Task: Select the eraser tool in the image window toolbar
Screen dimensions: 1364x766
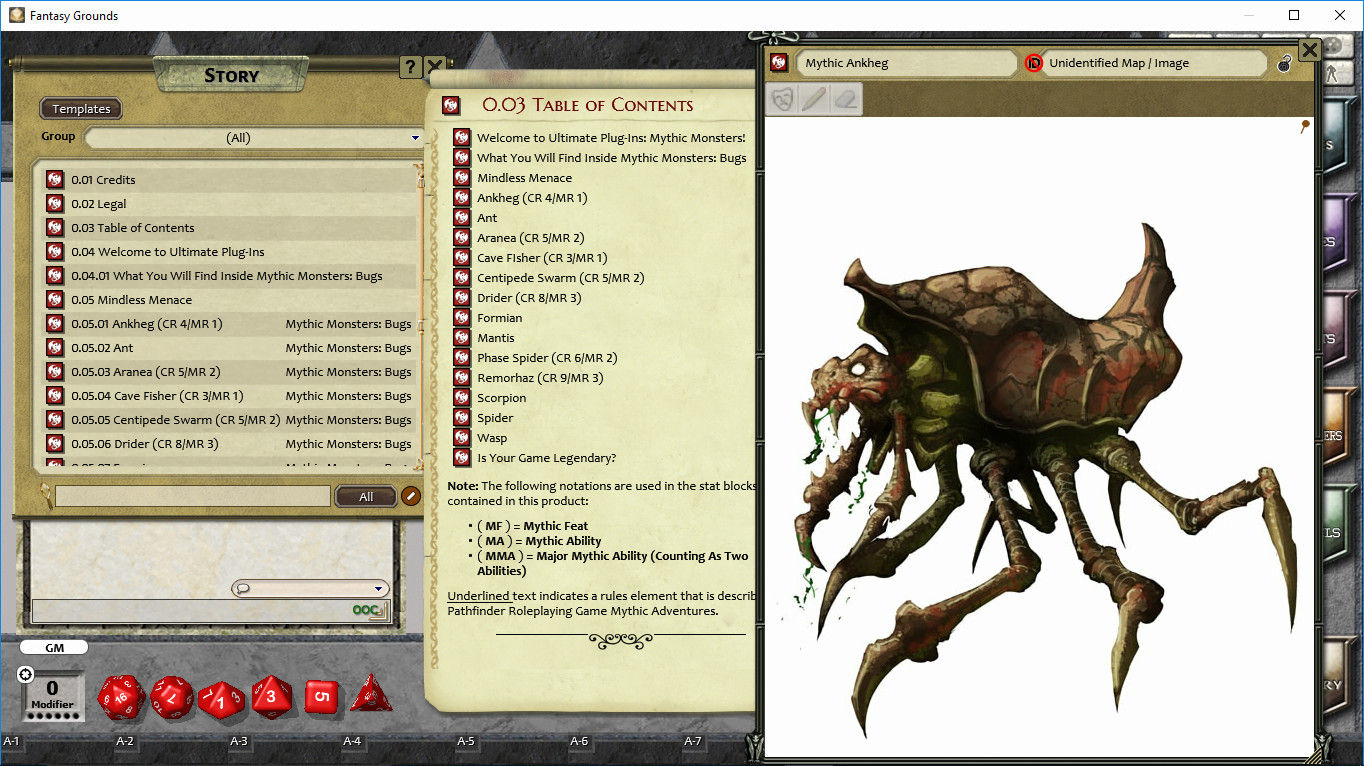Action: pos(843,100)
